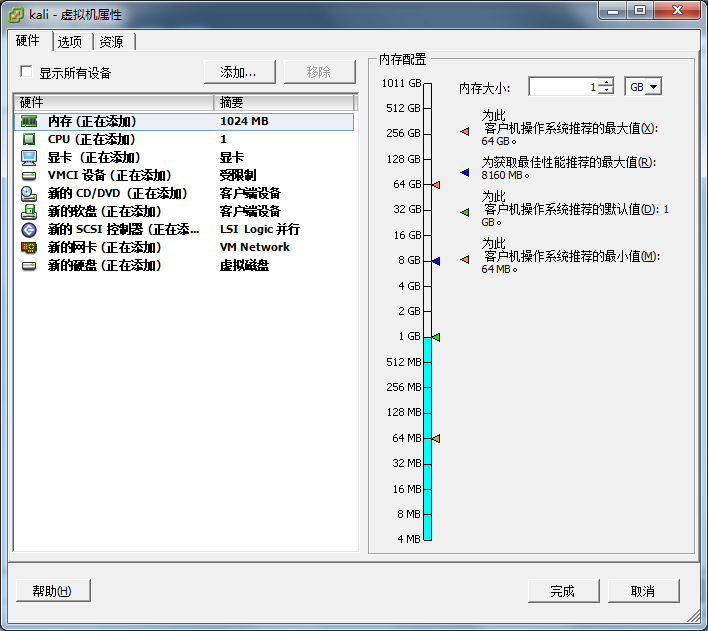Click the 移除 button

tap(319, 72)
